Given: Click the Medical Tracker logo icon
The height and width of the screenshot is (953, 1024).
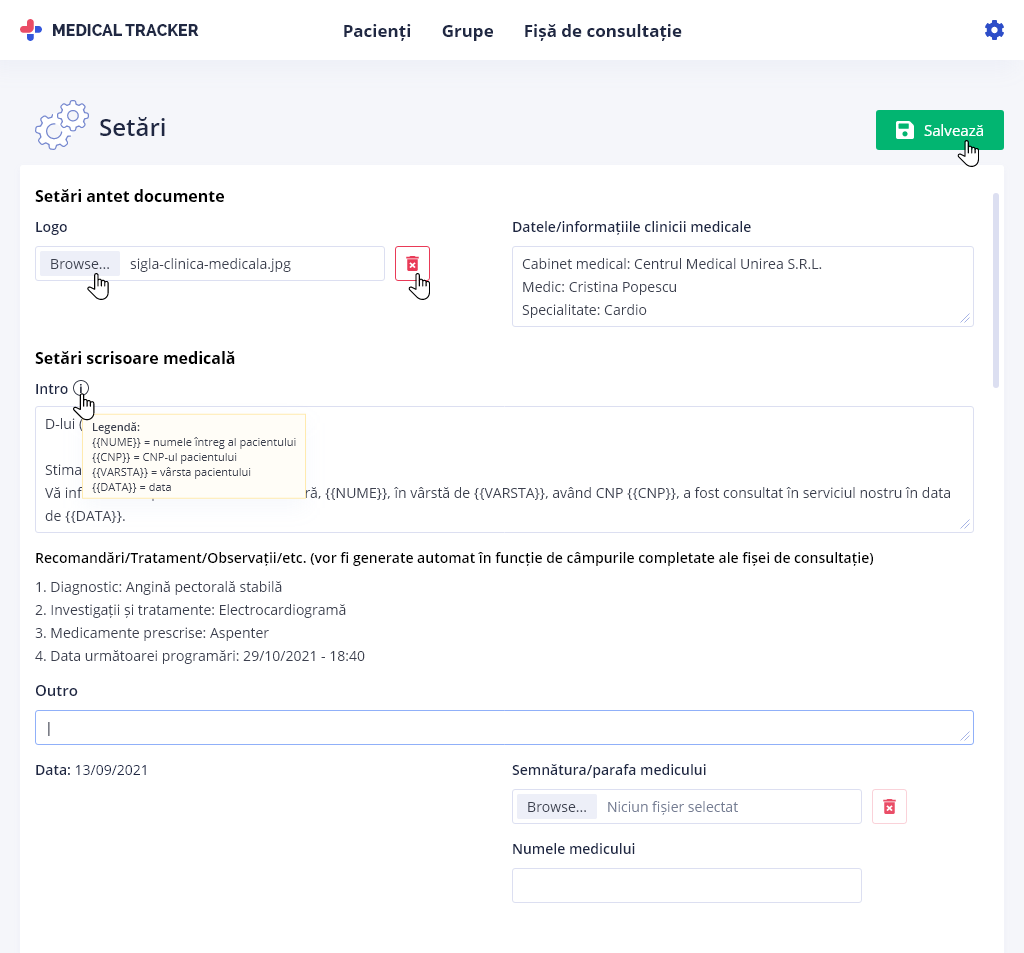Looking at the screenshot, I should click(x=31, y=30).
